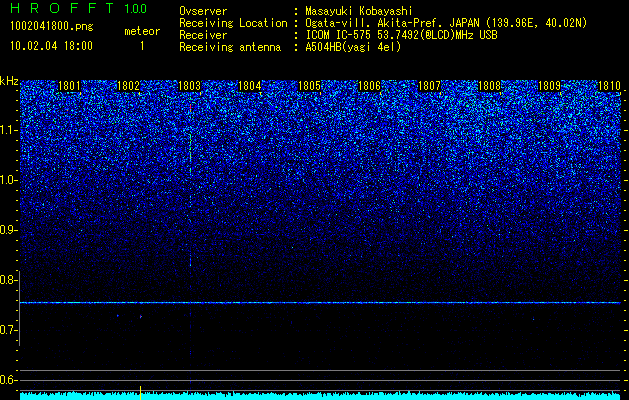Click the 1808 time marker
629x400 pixels.
click(490, 86)
